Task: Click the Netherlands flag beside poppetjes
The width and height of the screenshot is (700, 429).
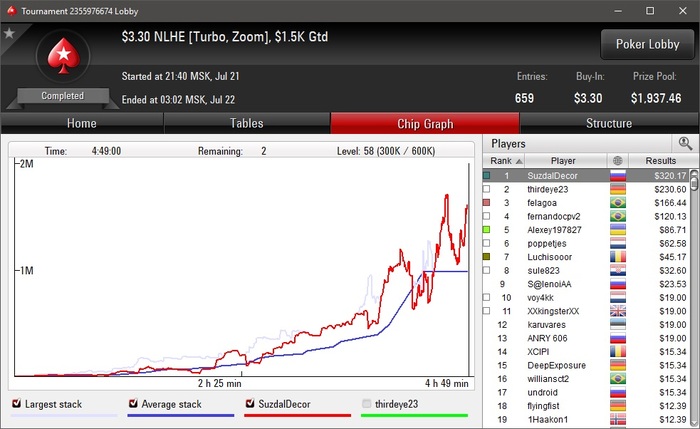Action: 618,243
